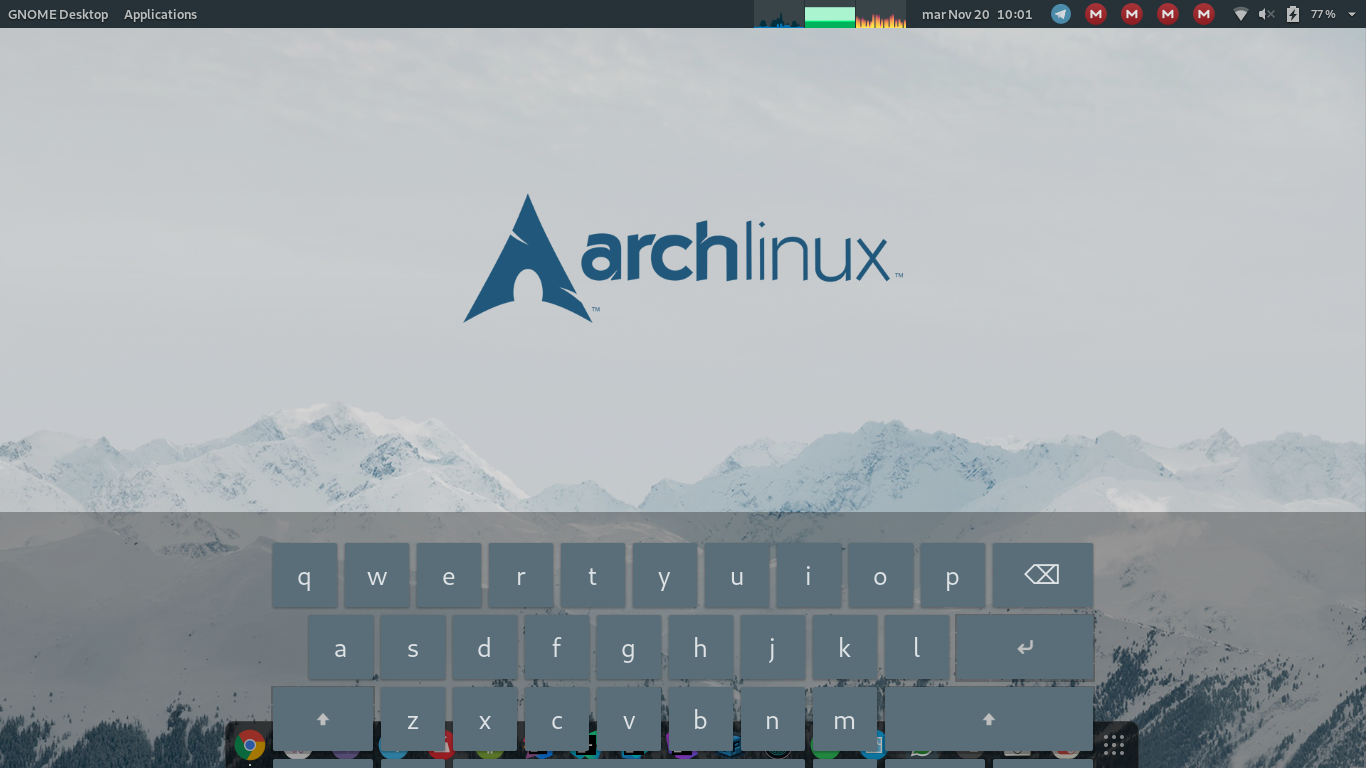Tap the a key

click(341, 647)
